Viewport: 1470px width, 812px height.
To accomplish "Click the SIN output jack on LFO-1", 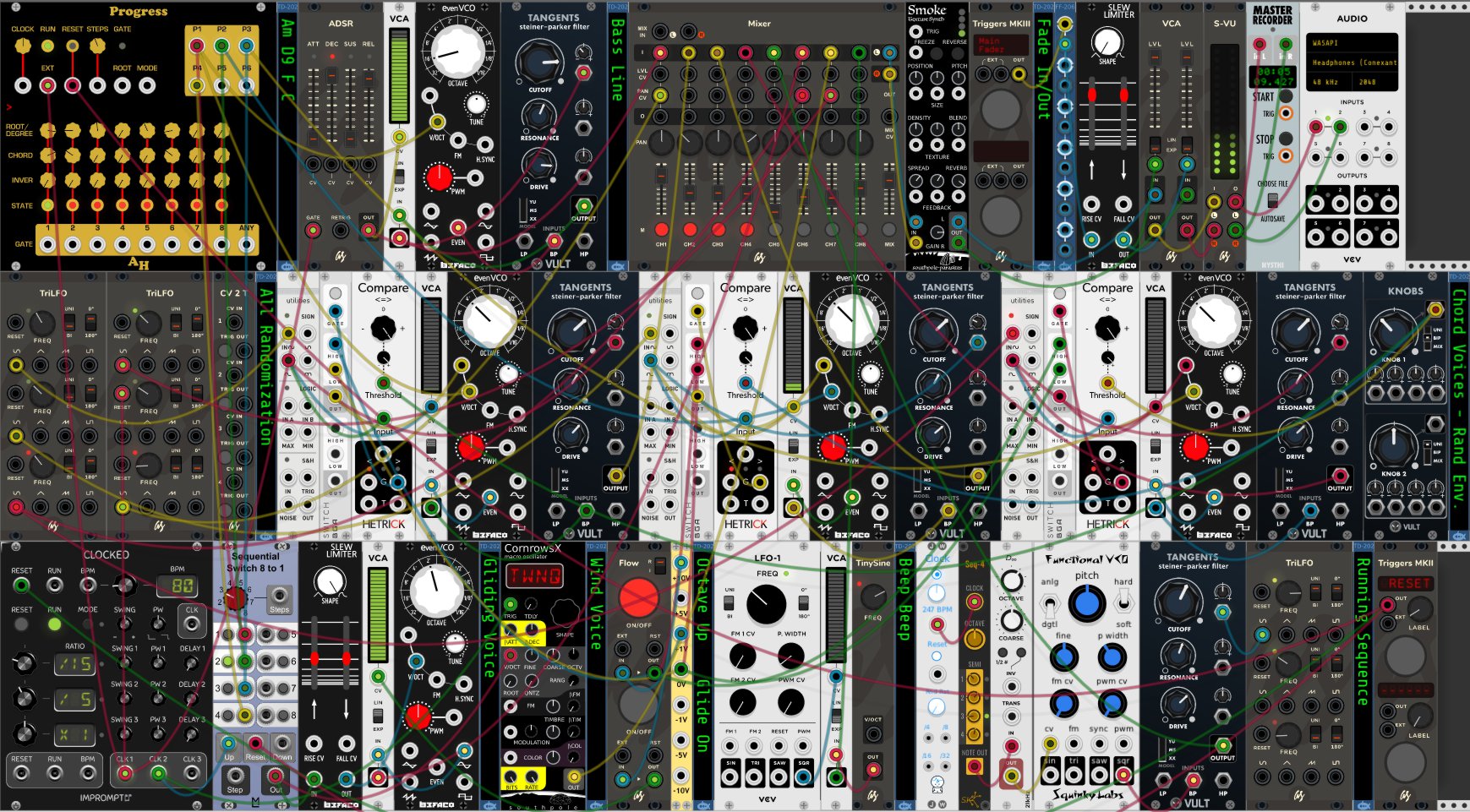I will click(x=730, y=776).
